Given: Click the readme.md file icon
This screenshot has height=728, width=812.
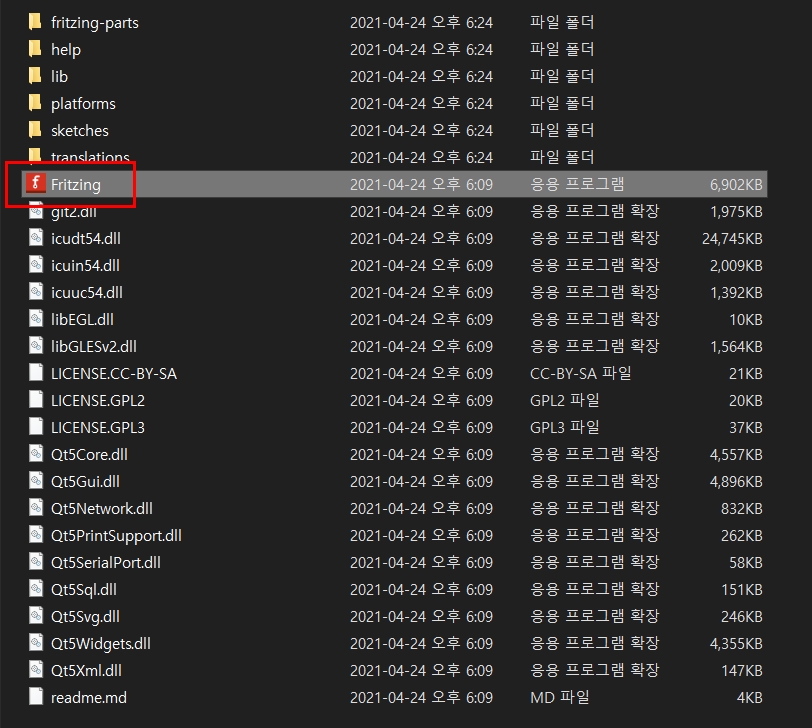Looking at the screenshot, I should click(36, 696).
